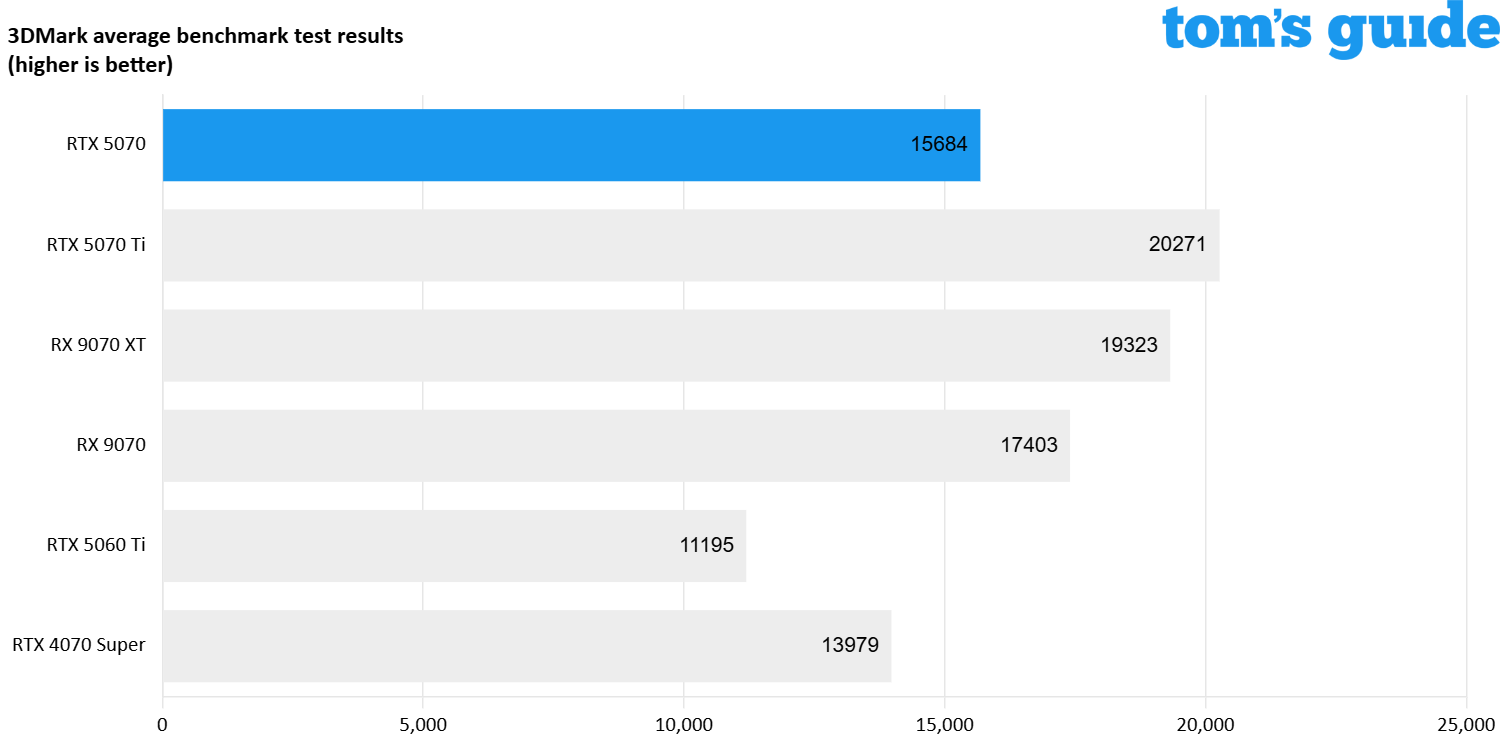This screenshot has width=1500, height=750.
Task: Click the RTX 5070 axis label
Action: pyautogui.click(x=106, y=144)
